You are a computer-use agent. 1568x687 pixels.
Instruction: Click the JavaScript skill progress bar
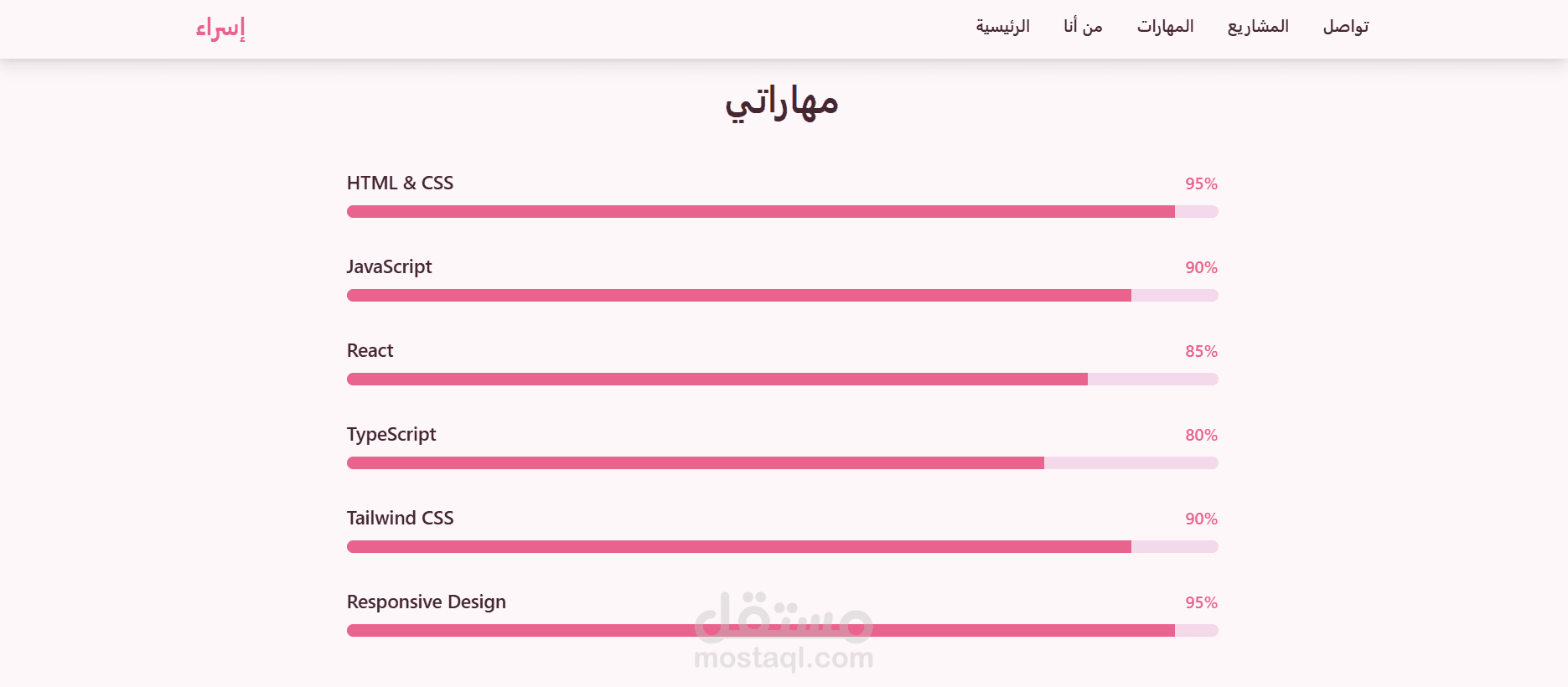coord(782,296)
